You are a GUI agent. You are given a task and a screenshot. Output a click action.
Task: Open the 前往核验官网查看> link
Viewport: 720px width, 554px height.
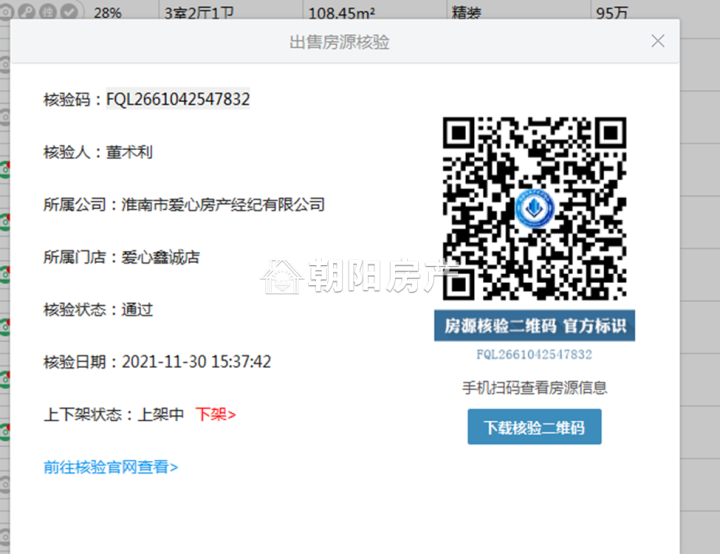[111, 466]
